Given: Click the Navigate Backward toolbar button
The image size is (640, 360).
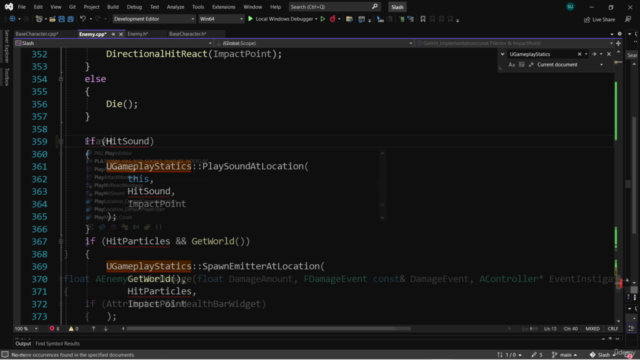Looking at the screenshot, I should (12, 19).
